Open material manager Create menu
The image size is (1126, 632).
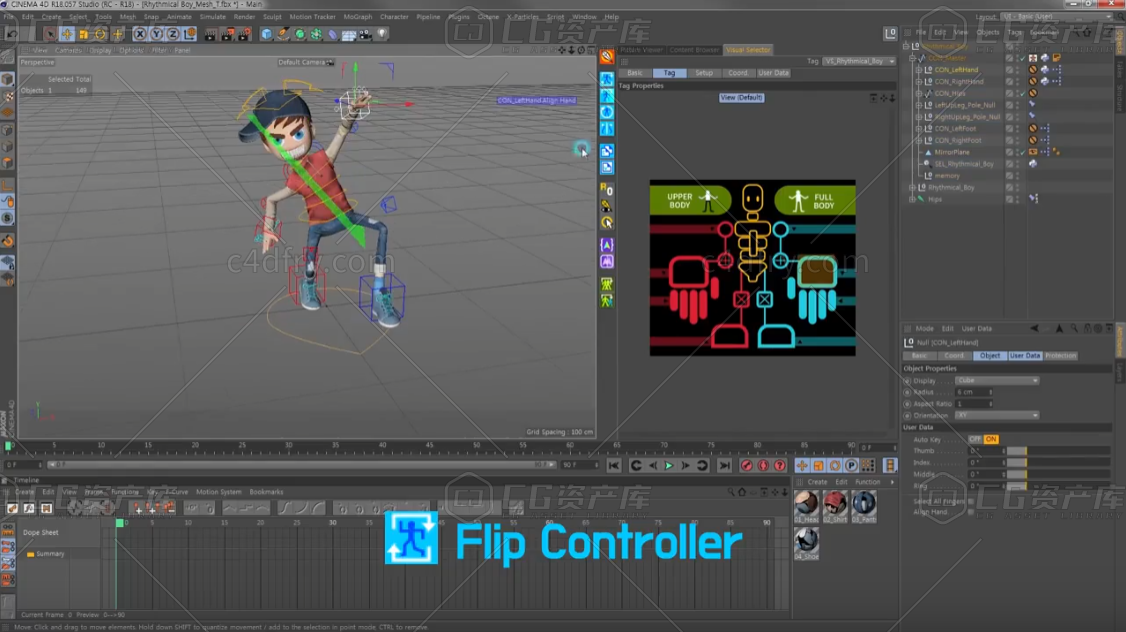pyautogui.click(x=817, y=482)
